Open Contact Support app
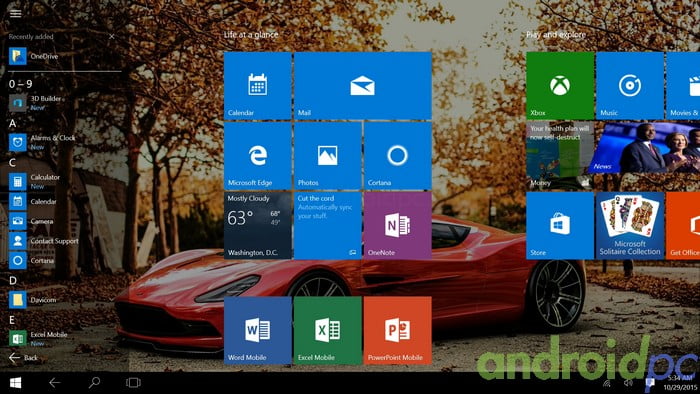Viewport: 700px width, 394px height. coord(65,241)
